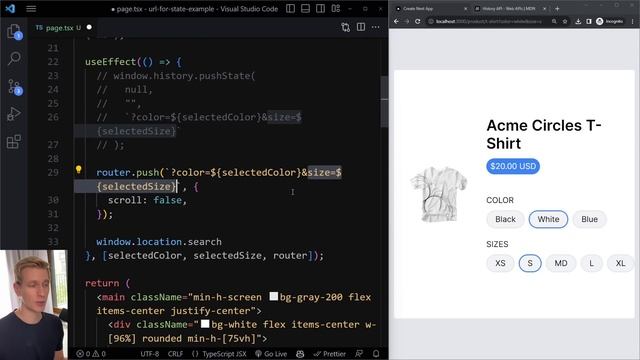Click the 'return (' code line
The height and width of the screenshot is (360, 640).
[x=107, y=283]
